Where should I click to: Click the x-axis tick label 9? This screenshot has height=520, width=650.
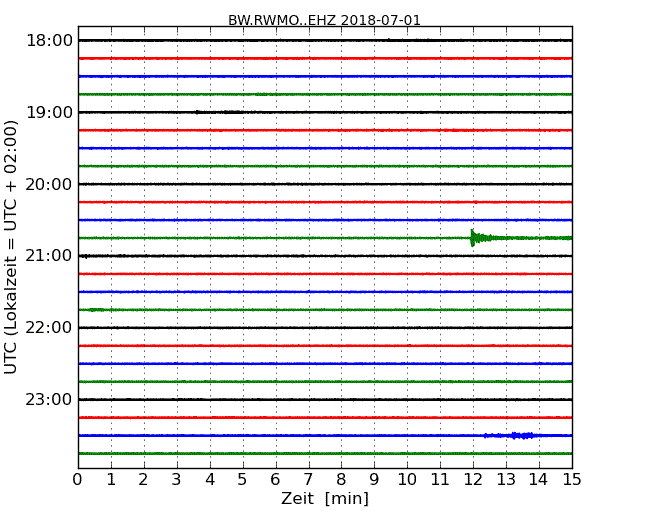(x=374, y=480)
